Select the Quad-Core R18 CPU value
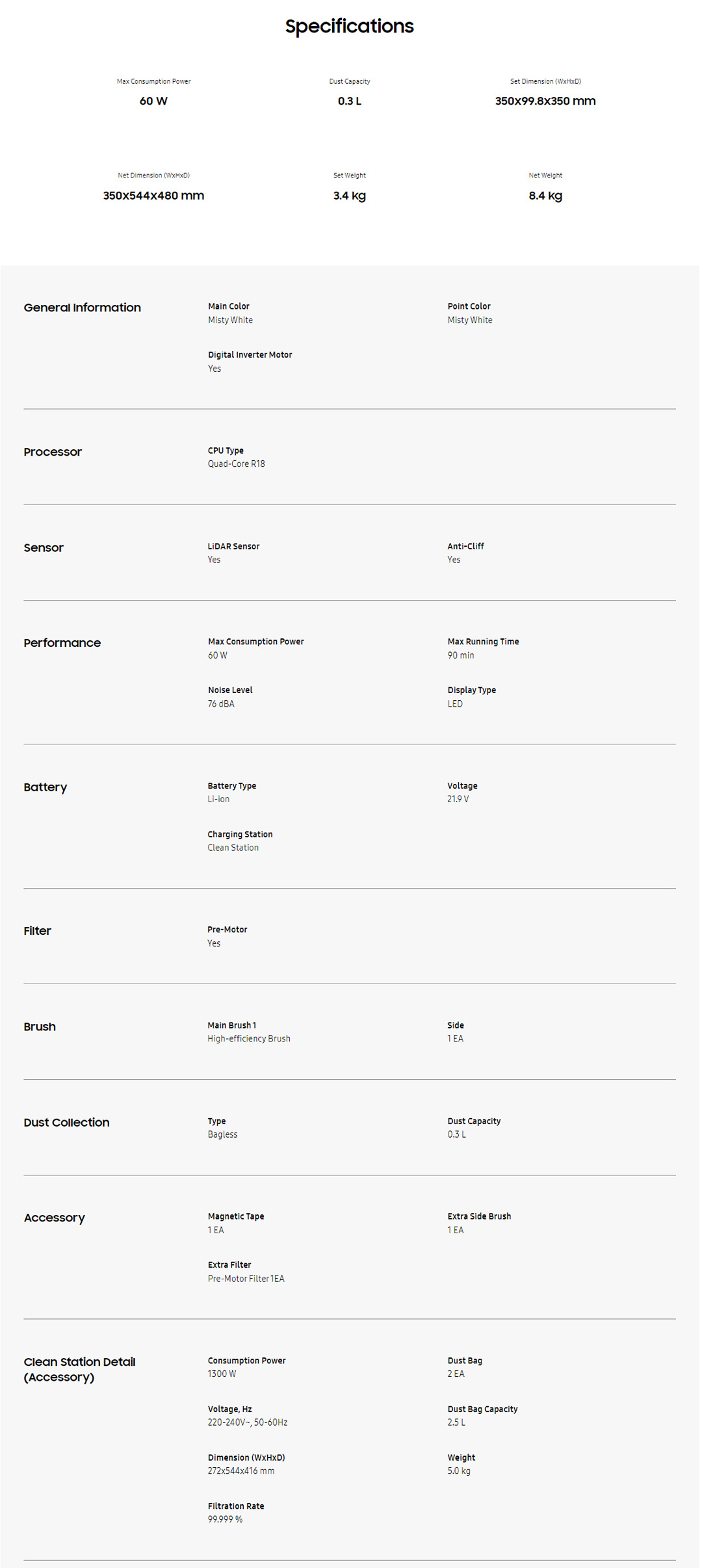 pos(236,464)
